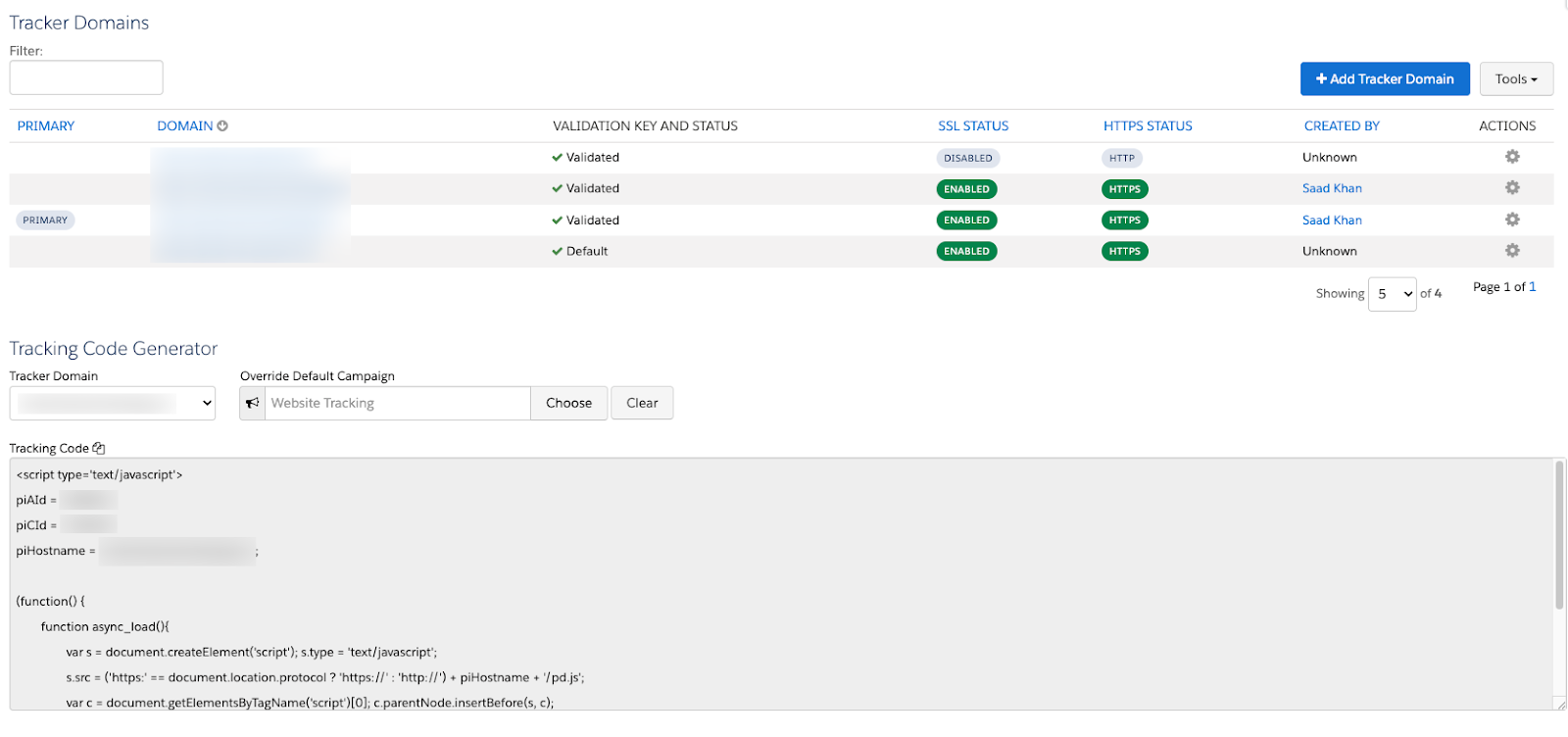Sort the table by SSL STATUS column
This screenshot has height=737, width=1568.
(972, 126)
